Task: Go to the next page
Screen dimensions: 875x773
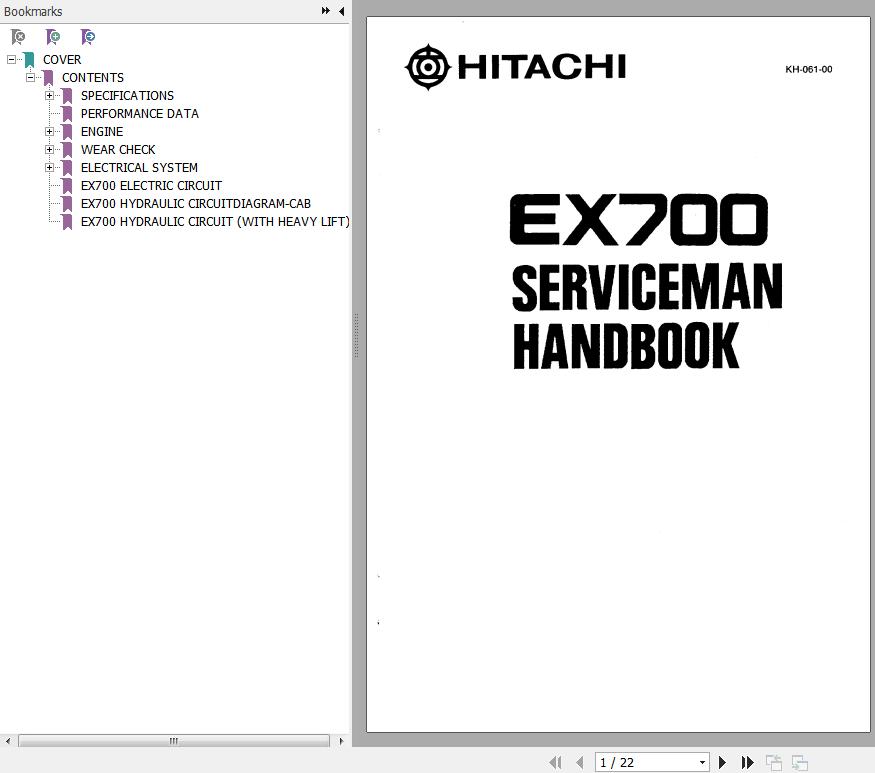Action: tap(722, 762)
